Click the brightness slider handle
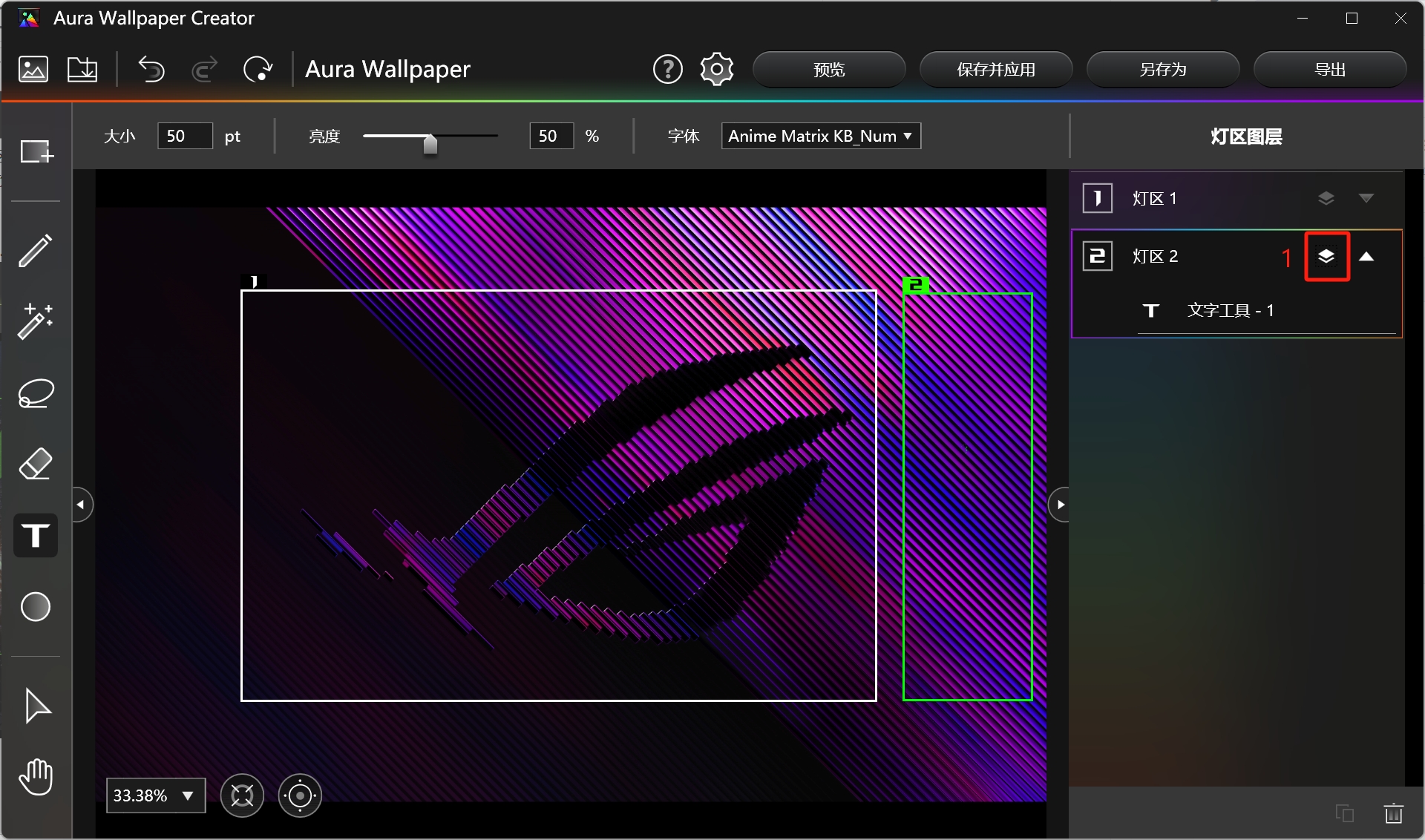The height and width of the screenshot is (840, 1425). 430,143
